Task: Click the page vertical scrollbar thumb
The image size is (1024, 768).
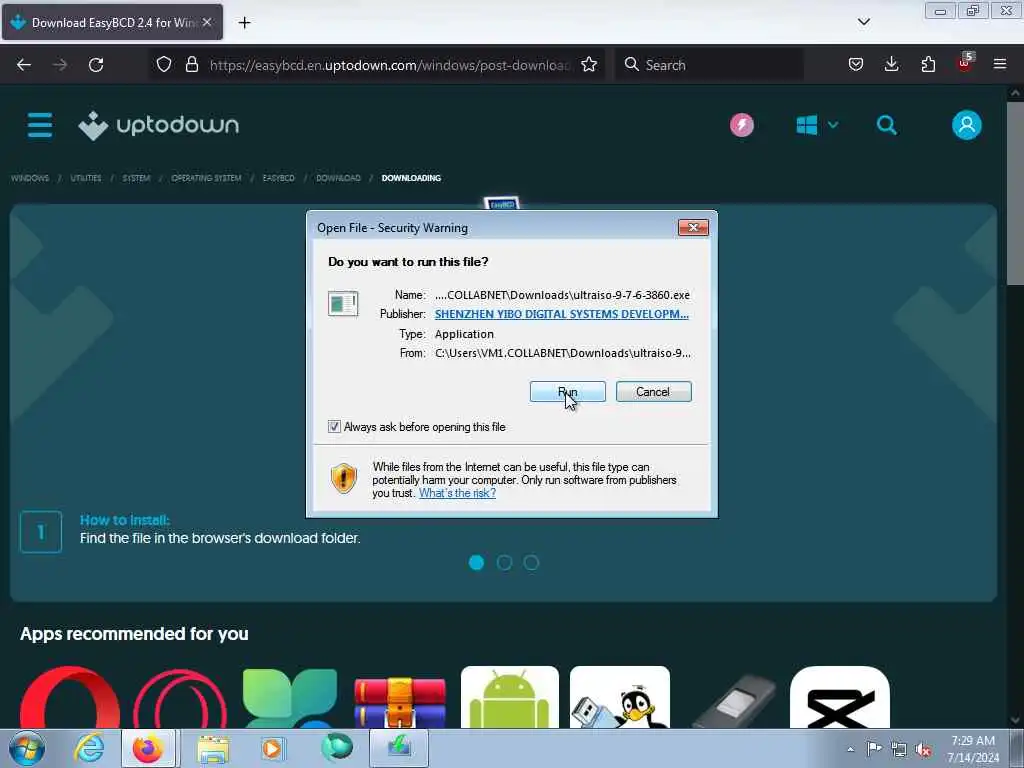Action: click(1015, 193)
